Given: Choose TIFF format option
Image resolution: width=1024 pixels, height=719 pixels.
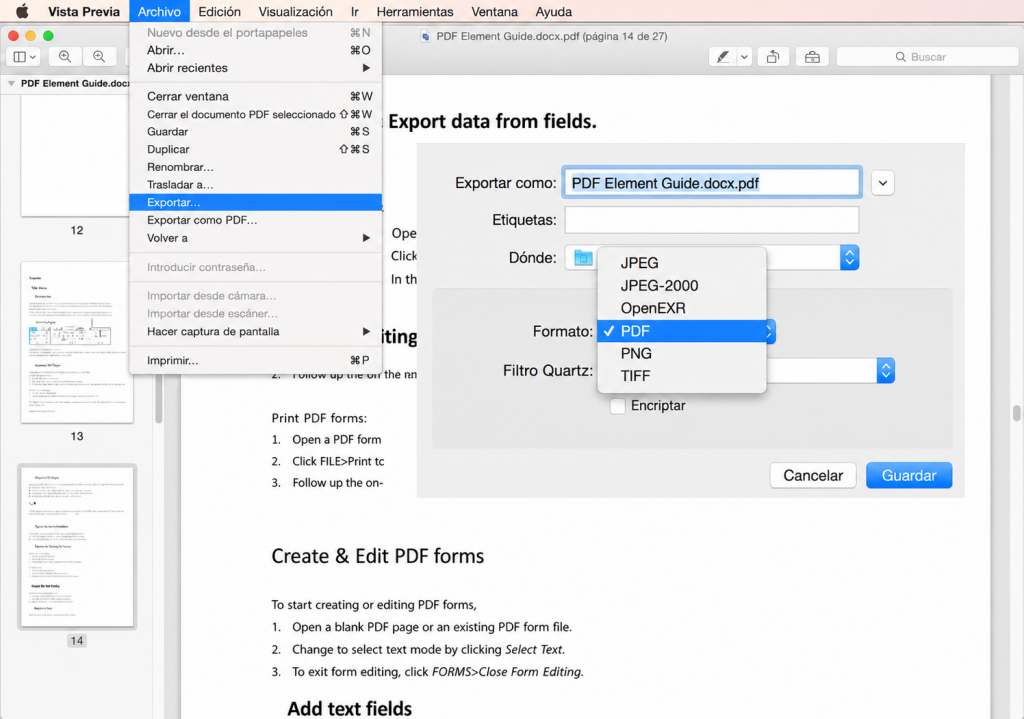Looking at the screenshot, I should (x=681, y=376).
